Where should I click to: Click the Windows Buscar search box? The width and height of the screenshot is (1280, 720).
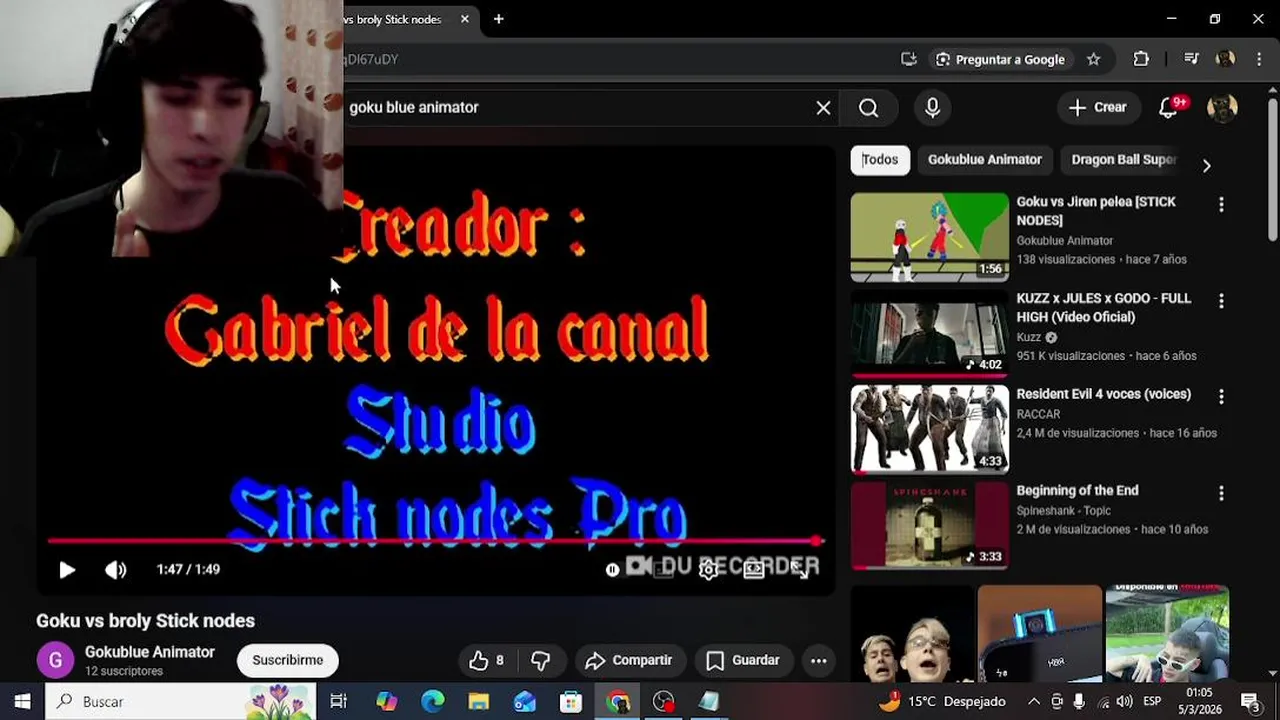[x=181, y=701]
